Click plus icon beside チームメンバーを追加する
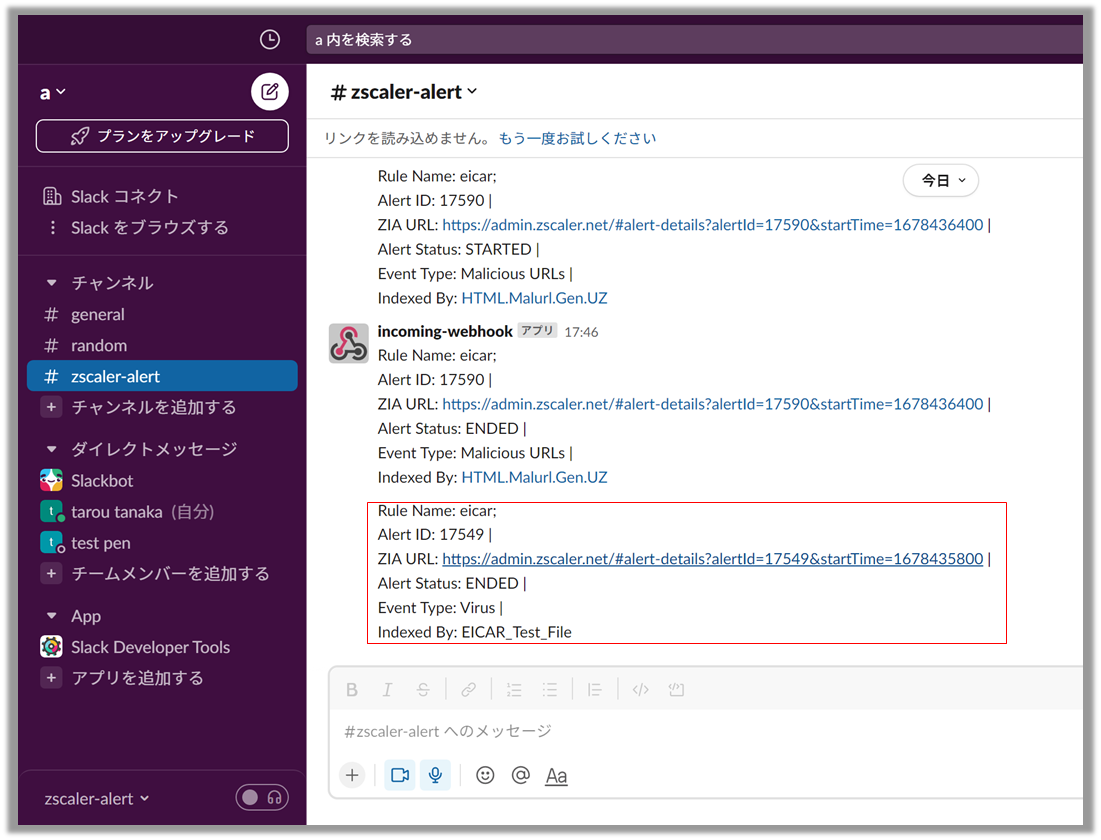This screenshot has height=840, width=1101. point(51,573)
